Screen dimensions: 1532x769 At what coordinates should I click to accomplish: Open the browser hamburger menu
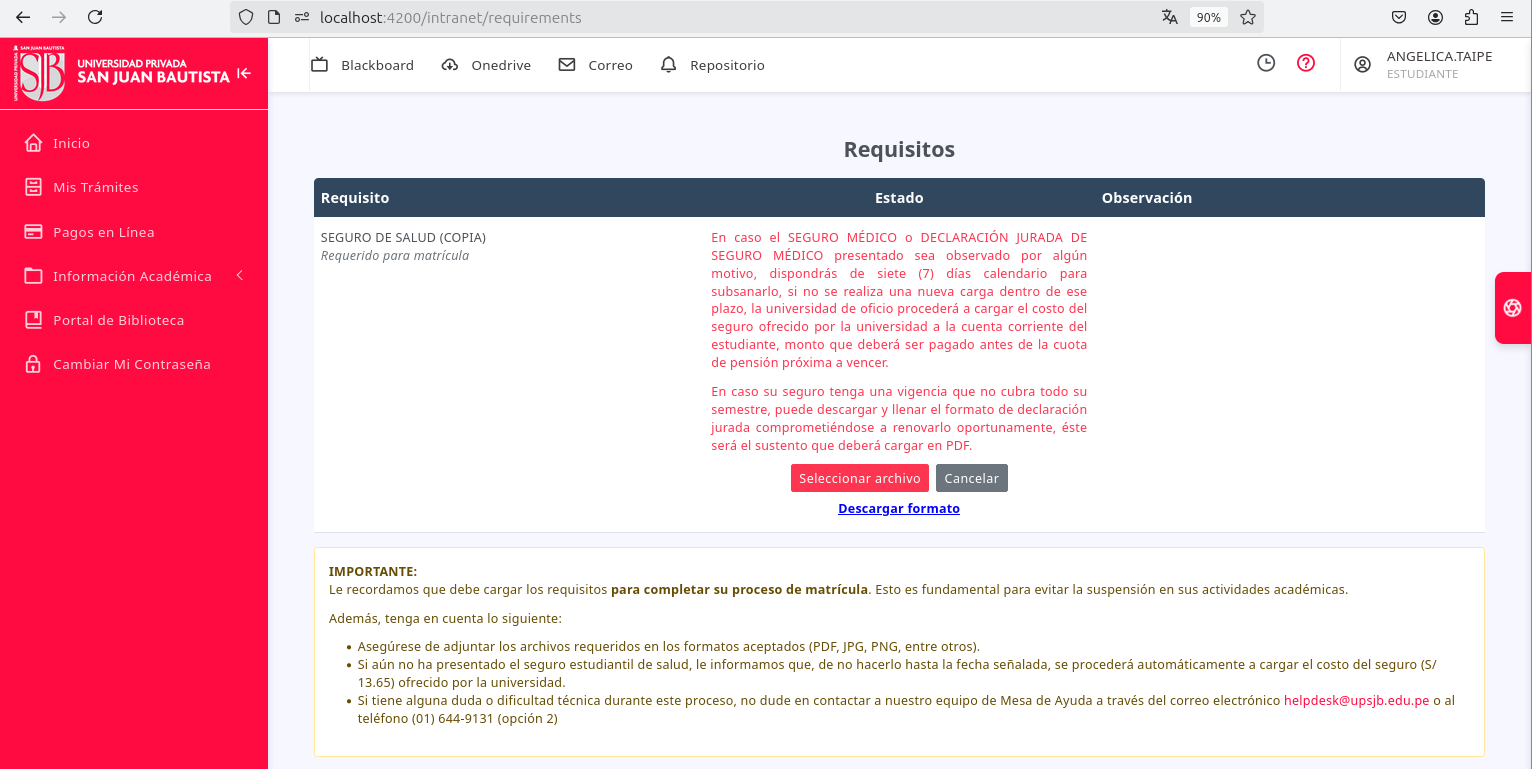tap(1507, 17)
